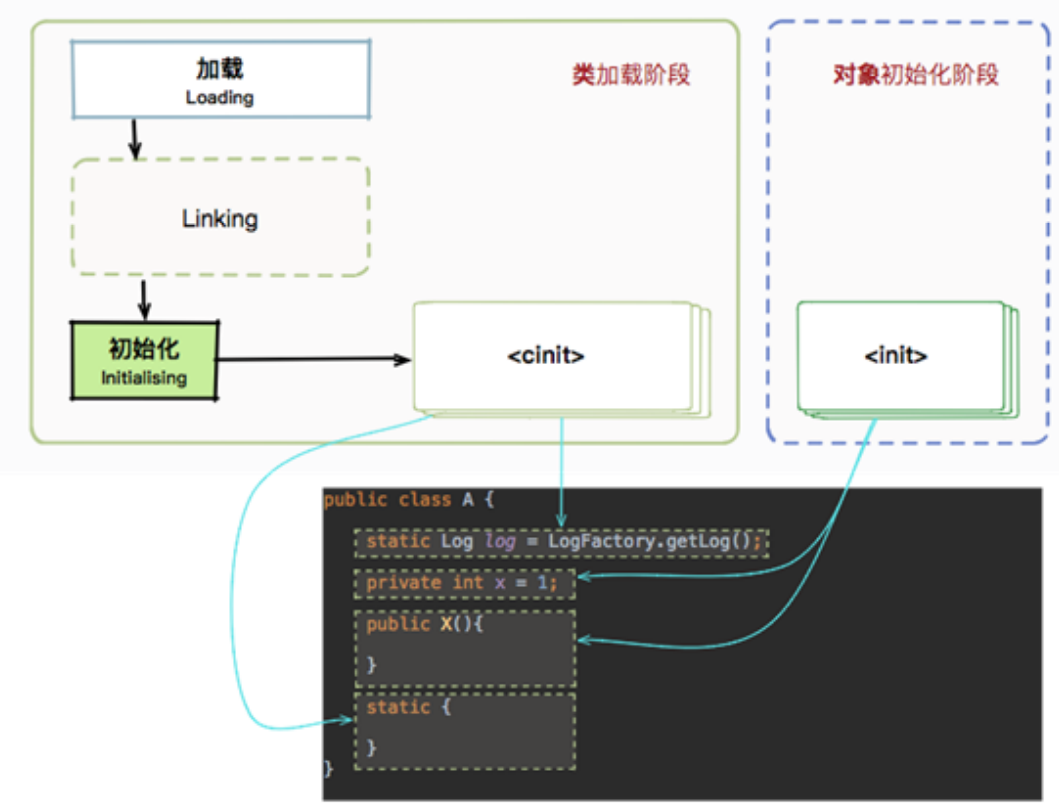This screenshot has height=810, width=1059.
Task: Click the green 初始化 Initialising box
Action: coord(145,360)
